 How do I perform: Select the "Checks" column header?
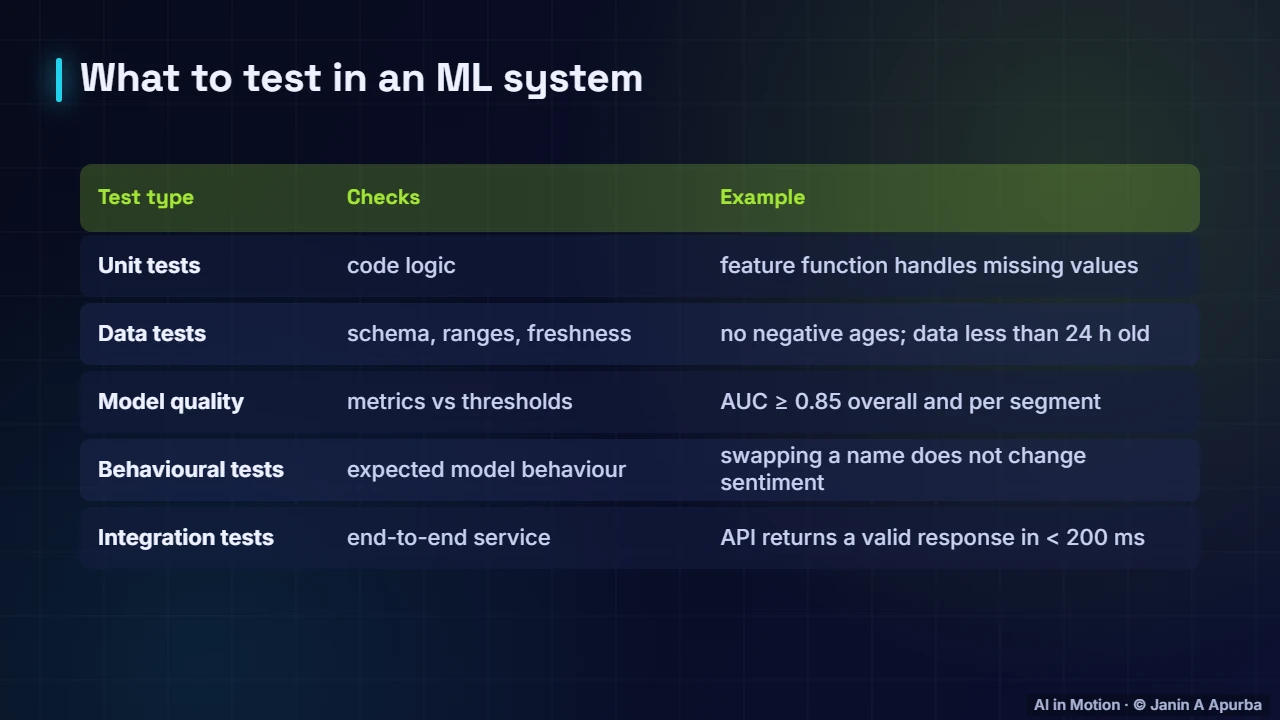(x=383, y=197)
